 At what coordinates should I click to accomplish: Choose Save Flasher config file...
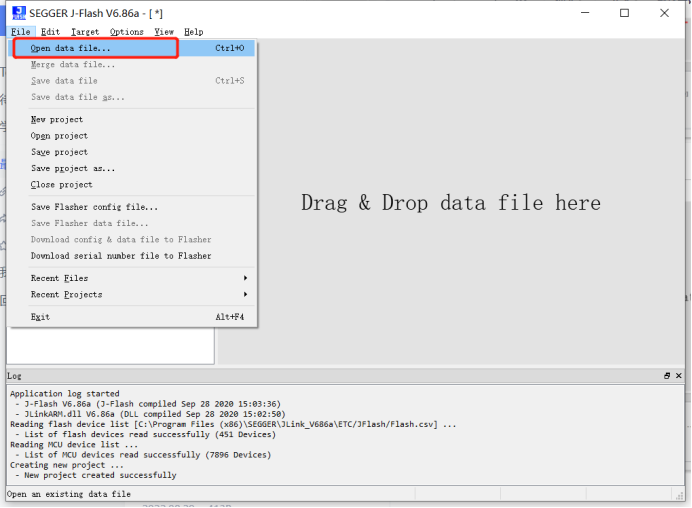(132, 207)
